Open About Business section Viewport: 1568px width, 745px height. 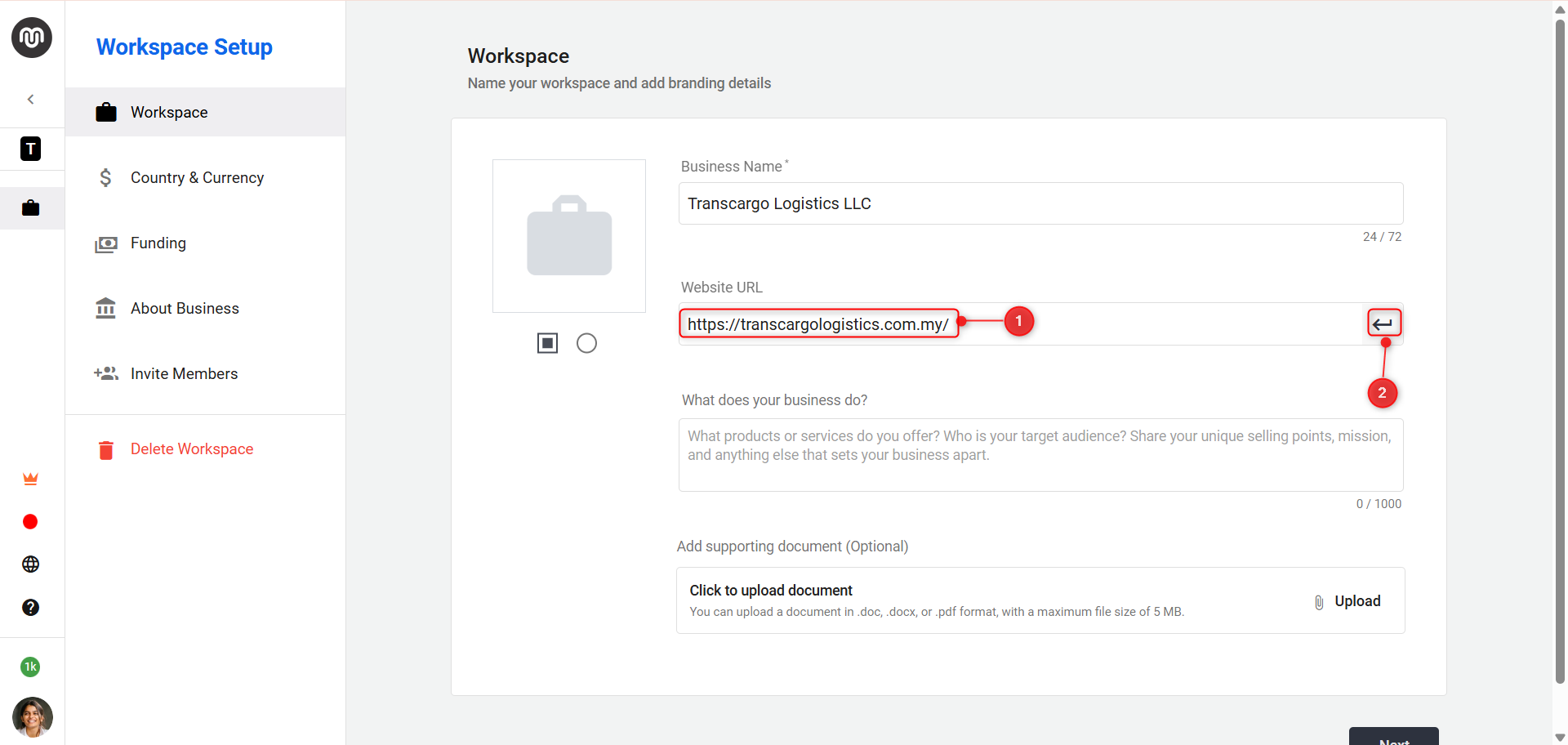[206, 308]
